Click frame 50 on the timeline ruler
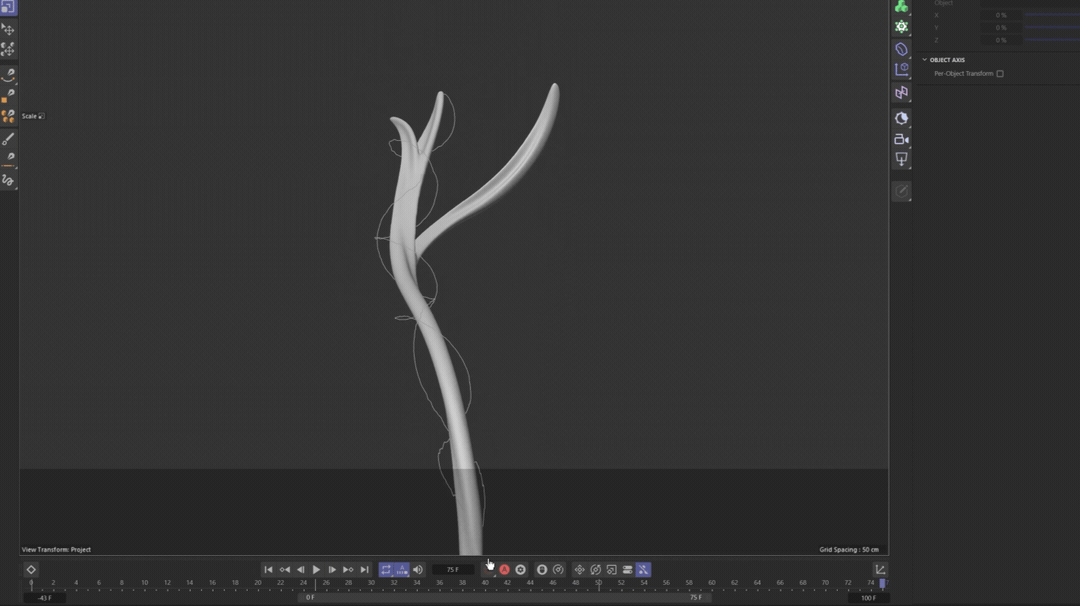Image resolution: width=1080 pixels, height=606 pixels. pos(599,583)
